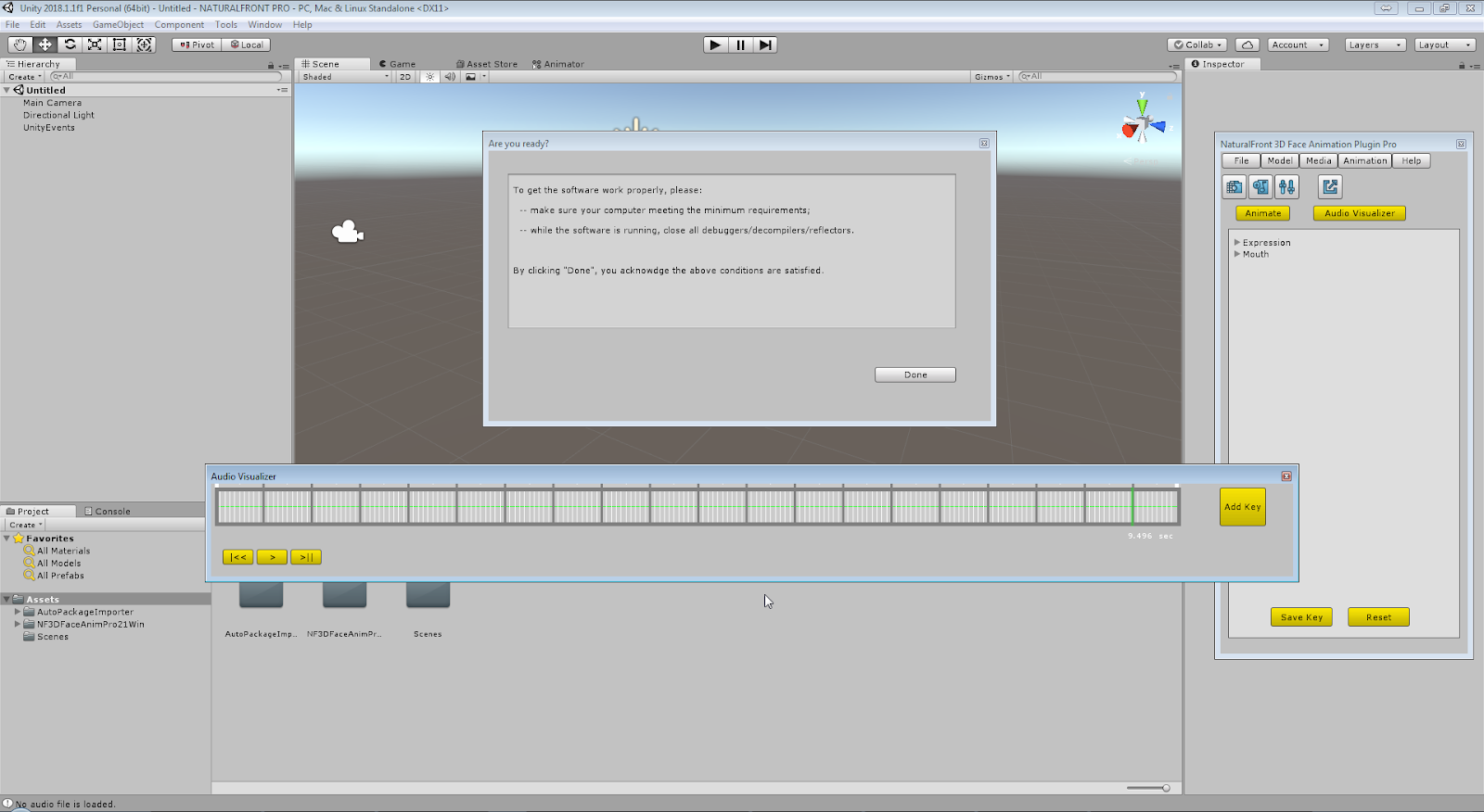The height and width of the screenshot is (812, 1484).
Task: Open the Assets menu
Action: (x=69, y=25)
